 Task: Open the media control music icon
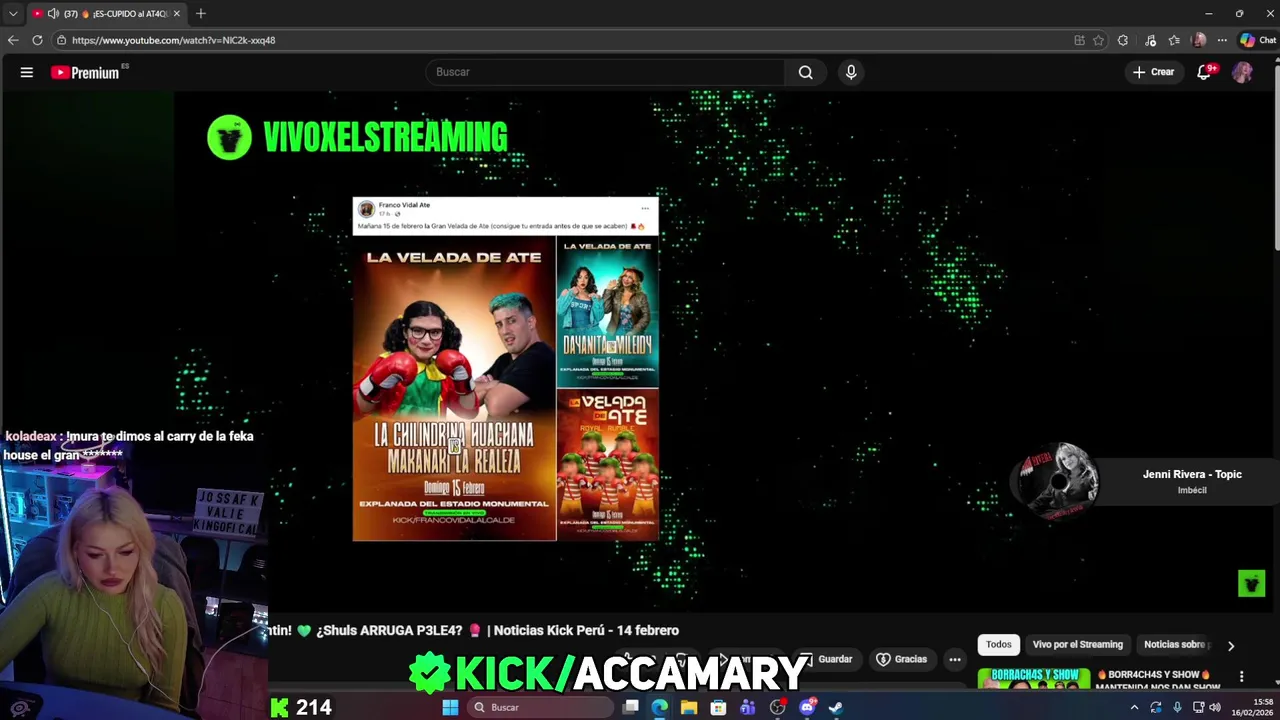tap(1151, 40)
